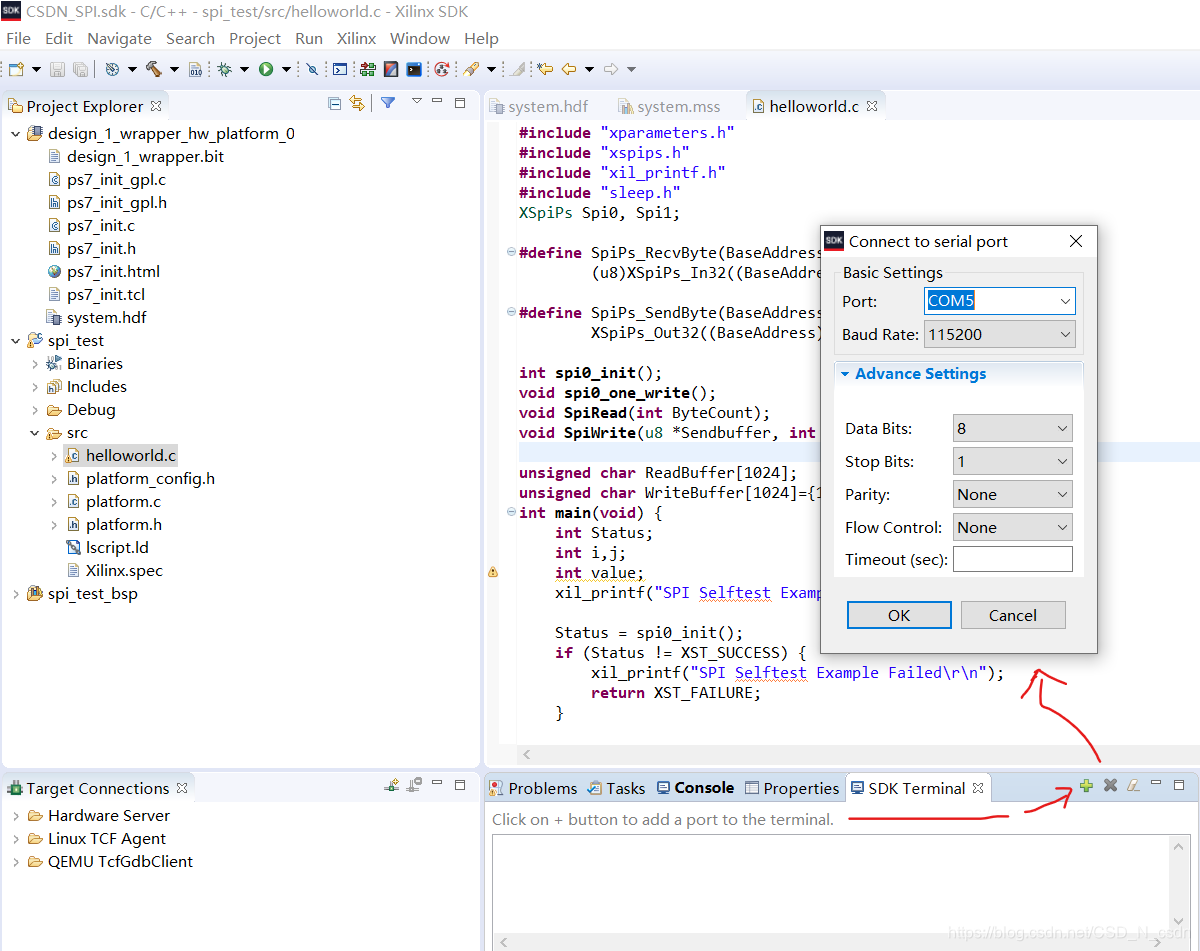1200x951 pixels.
Task: Click the gray X disconnect icon in SDK Terminal
Action: coord(1110,786)
